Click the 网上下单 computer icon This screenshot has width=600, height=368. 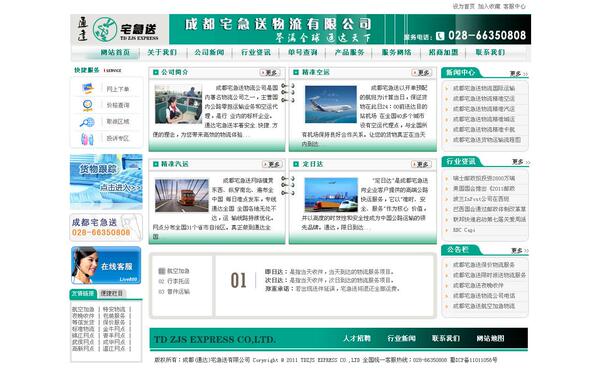88,89
